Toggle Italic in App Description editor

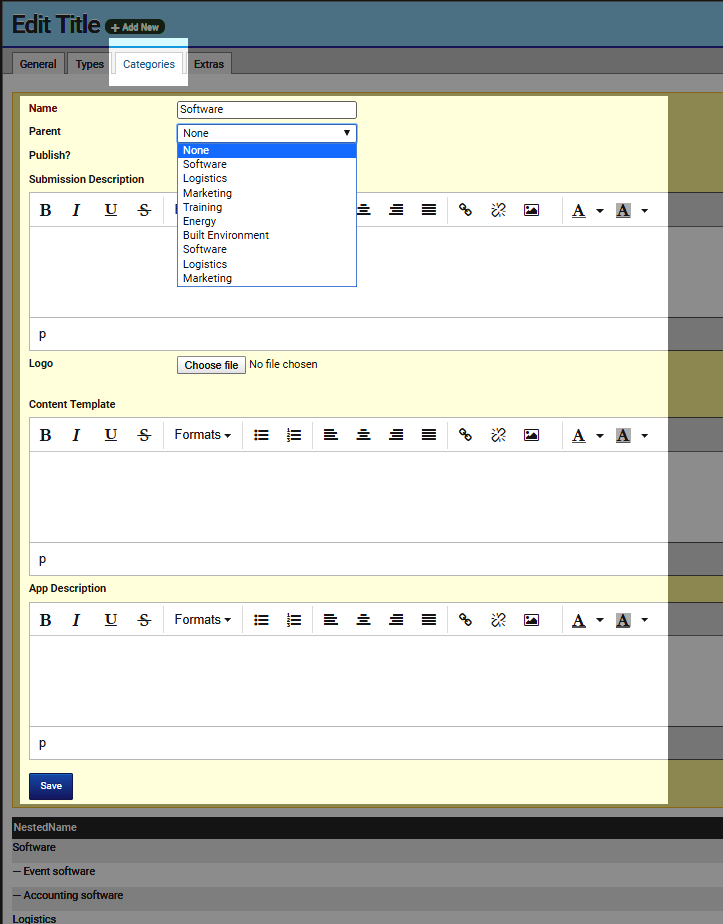[76, 620]
